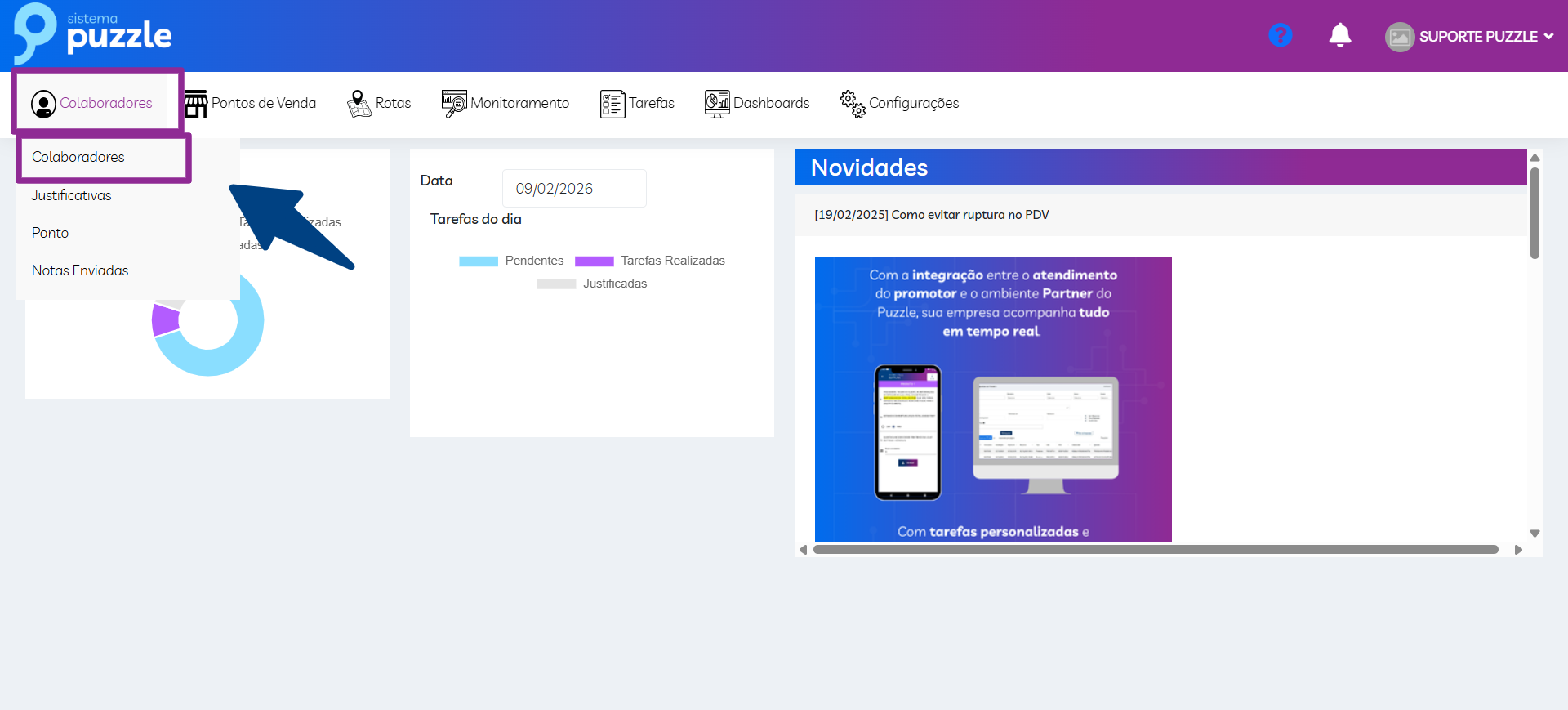Click the Colaboradores person icon

pos(43,104)
